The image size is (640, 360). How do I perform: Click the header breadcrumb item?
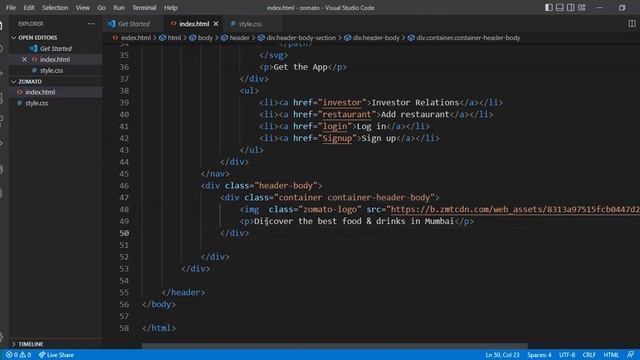[236, 38]
